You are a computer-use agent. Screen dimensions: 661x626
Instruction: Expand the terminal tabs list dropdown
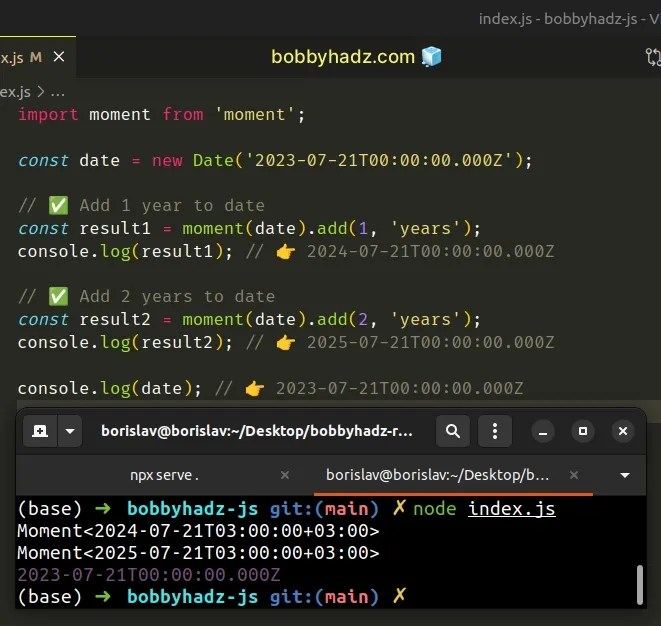tap(625, 475)
